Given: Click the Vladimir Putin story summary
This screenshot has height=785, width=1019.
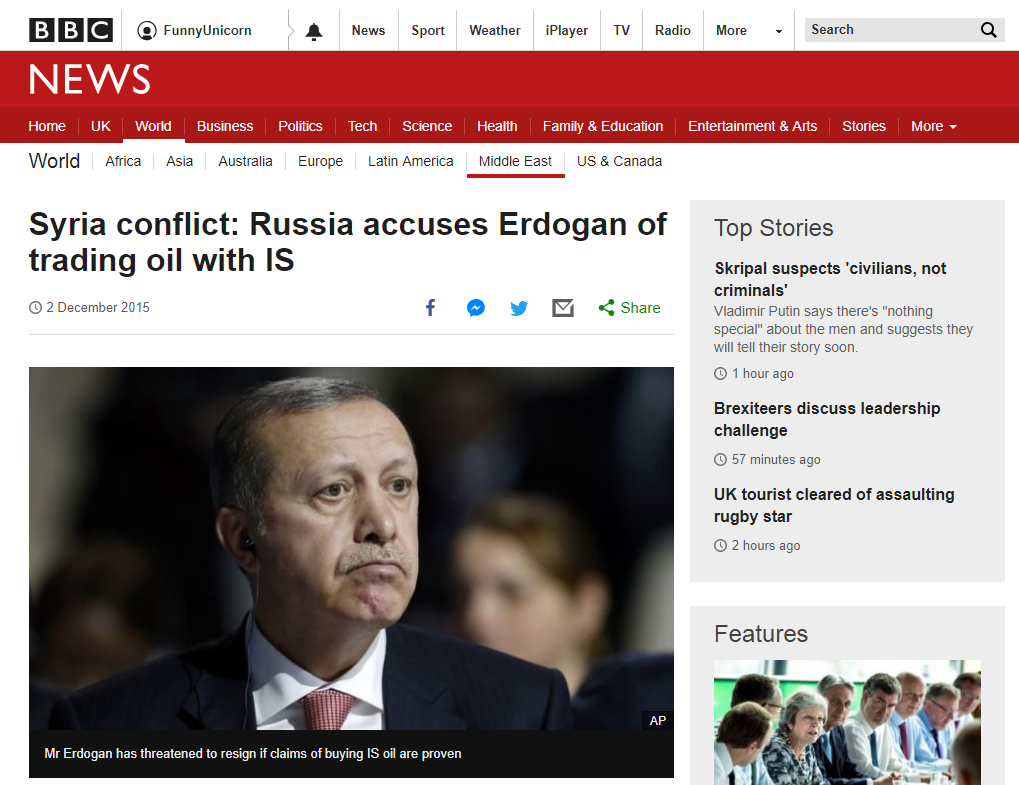Looking at the screenshot, I should (x=843, y=329).
